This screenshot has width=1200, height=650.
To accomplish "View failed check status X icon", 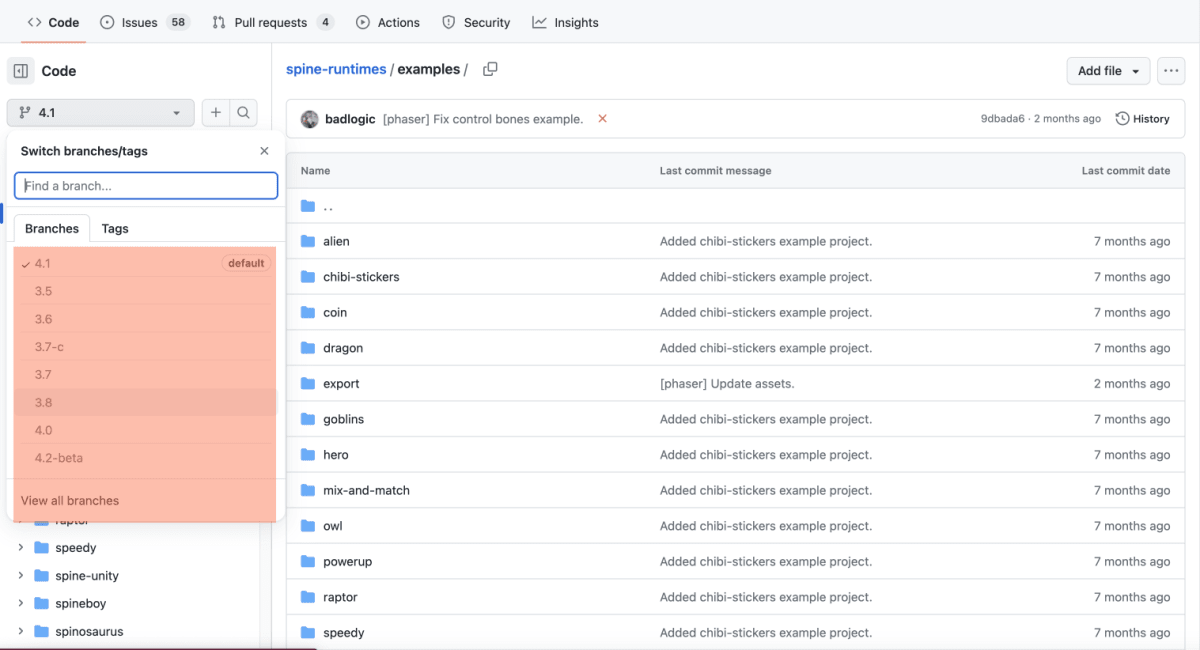I will [602, 118].
